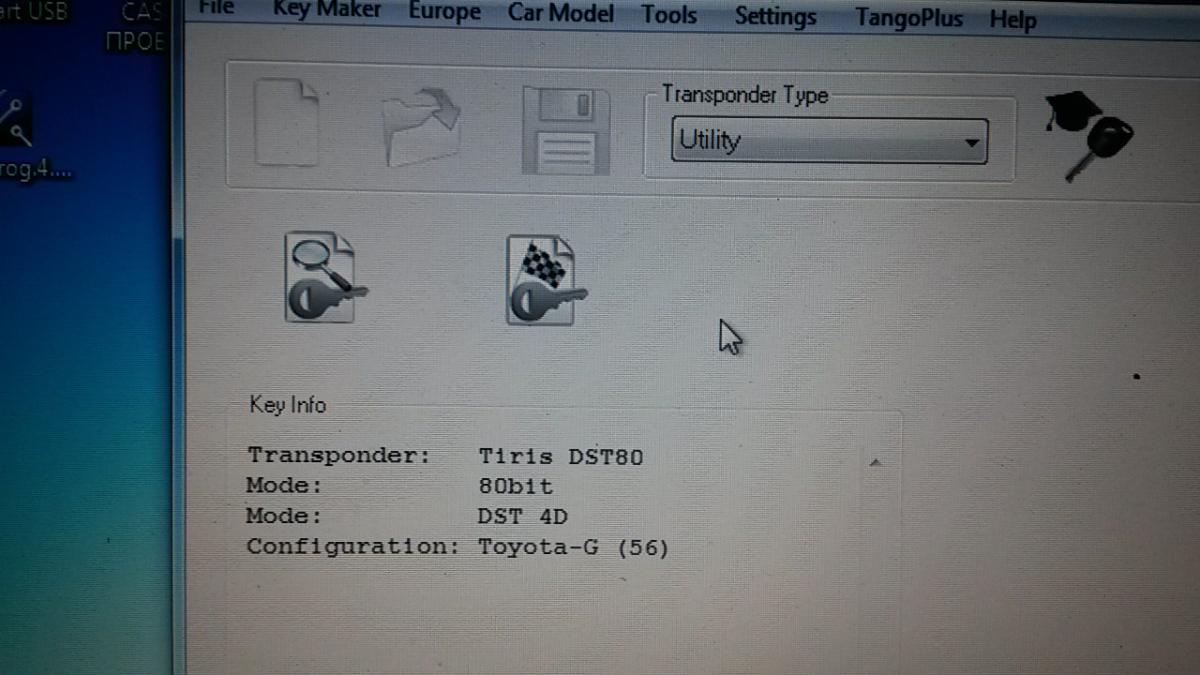Click the Key Info scroll up arrow
1200x675 pixels.
tap(875, 463)
